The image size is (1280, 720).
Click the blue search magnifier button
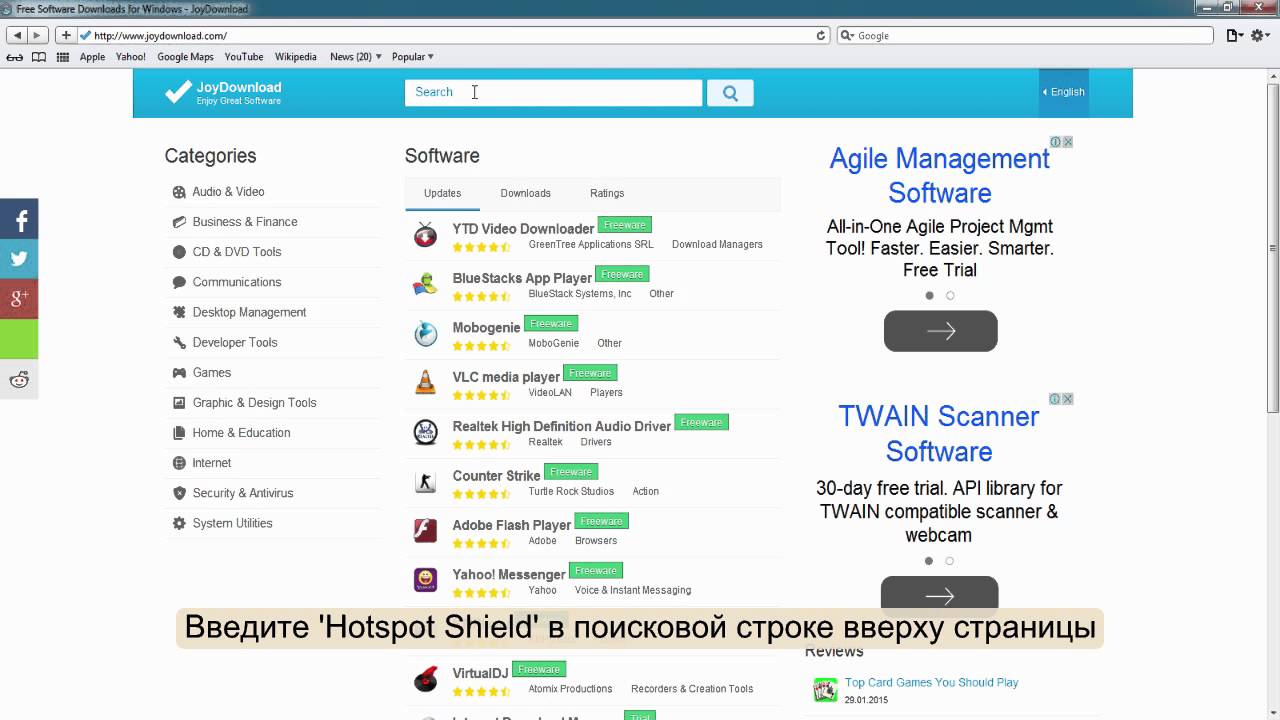[730, 93]
